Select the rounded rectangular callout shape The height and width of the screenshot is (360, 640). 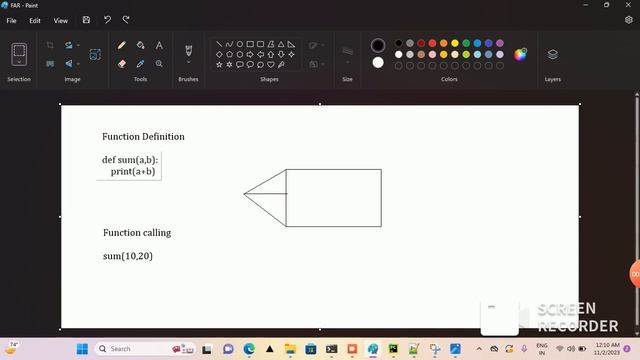point(240,64)
